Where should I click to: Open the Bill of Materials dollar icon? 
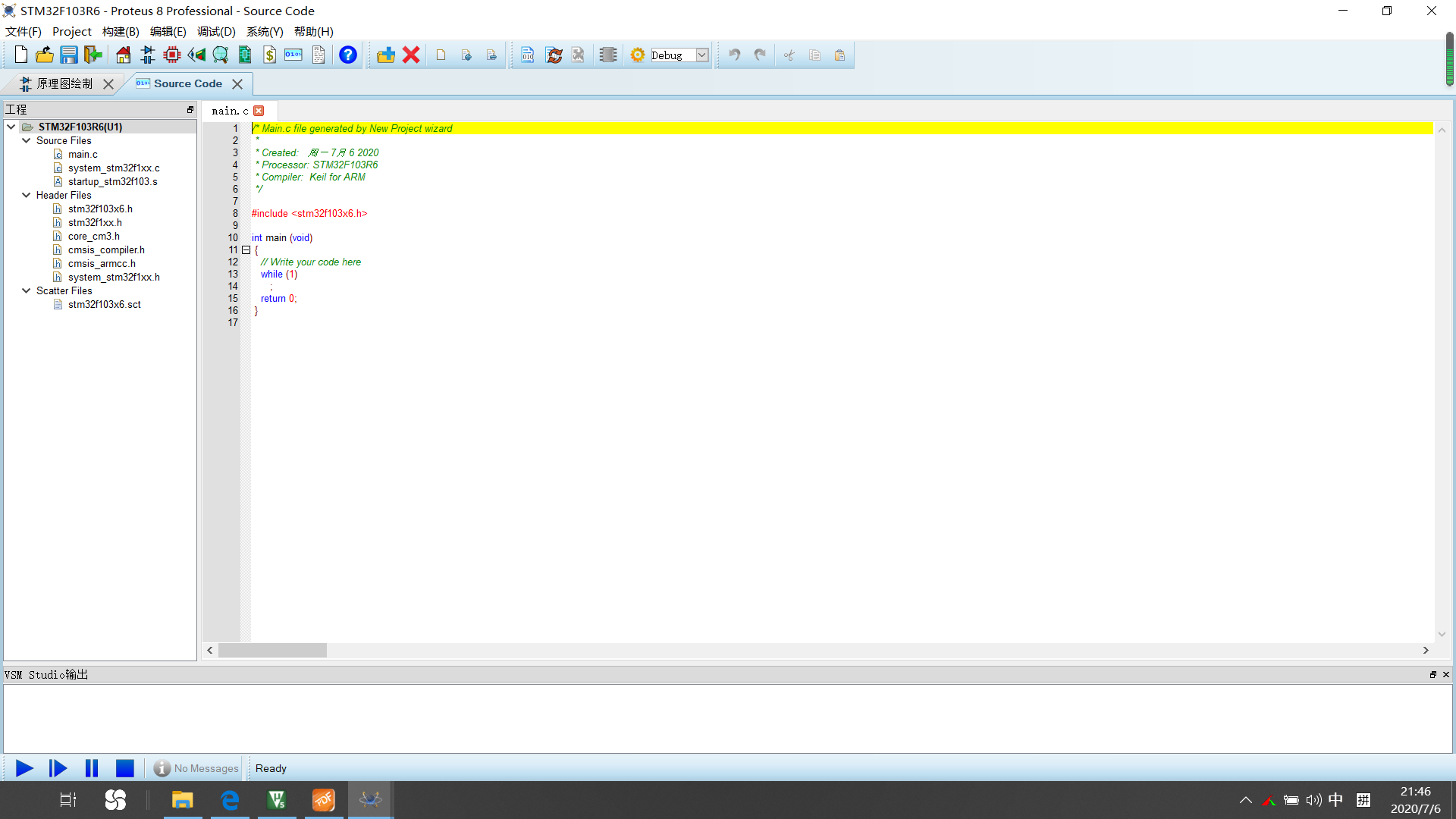pyautogui.click(x=269, y=55)
